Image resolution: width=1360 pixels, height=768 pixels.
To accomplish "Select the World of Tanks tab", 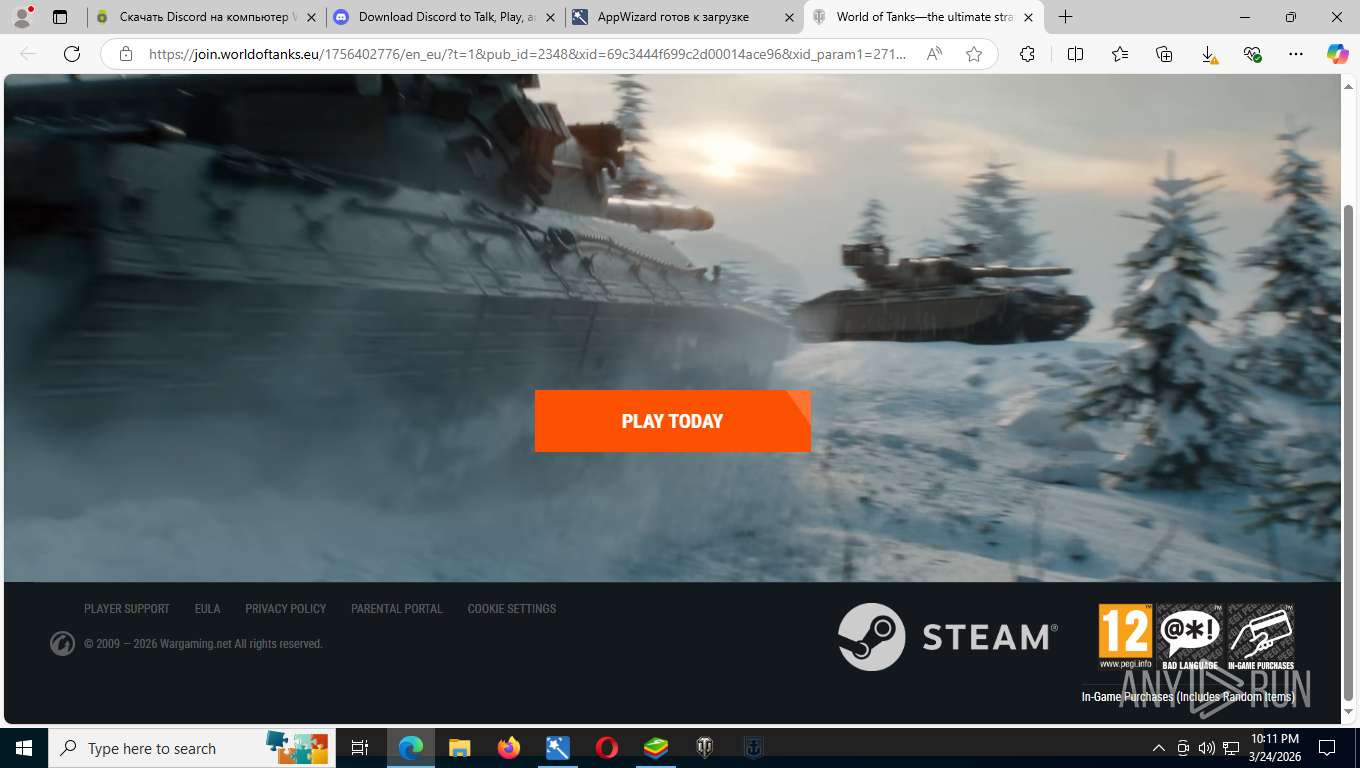I will [923, 17].
